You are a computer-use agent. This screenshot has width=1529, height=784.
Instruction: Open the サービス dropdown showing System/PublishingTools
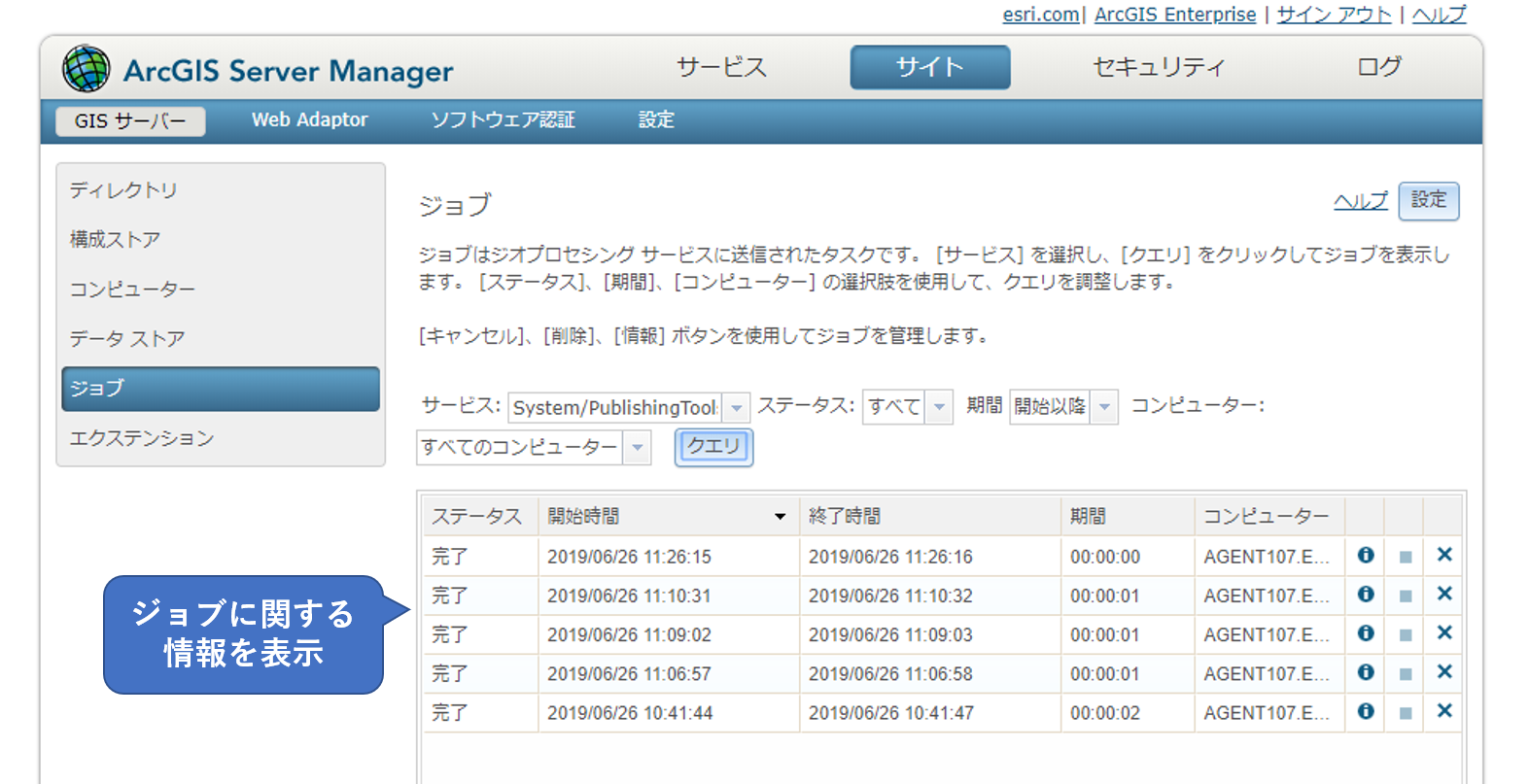(628, 407)
